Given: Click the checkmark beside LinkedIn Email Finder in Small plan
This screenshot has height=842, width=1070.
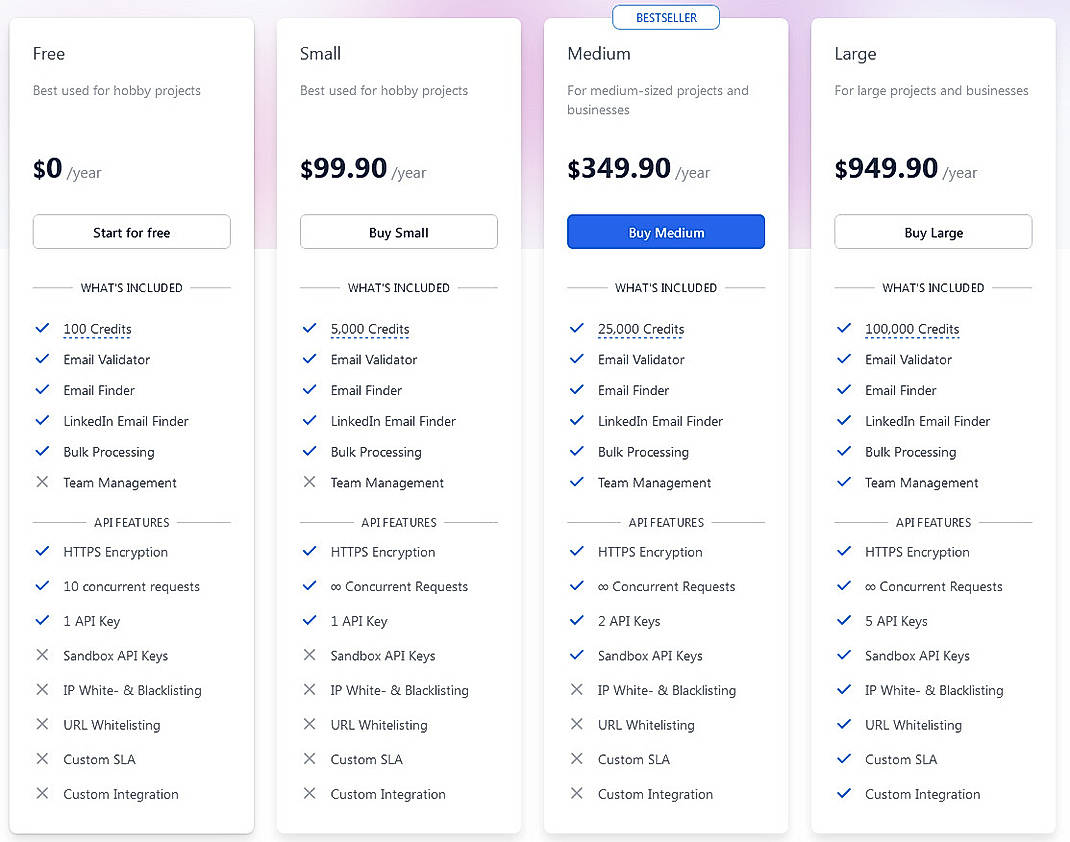Looking at the screenshot, I should (x=309, y=421).
